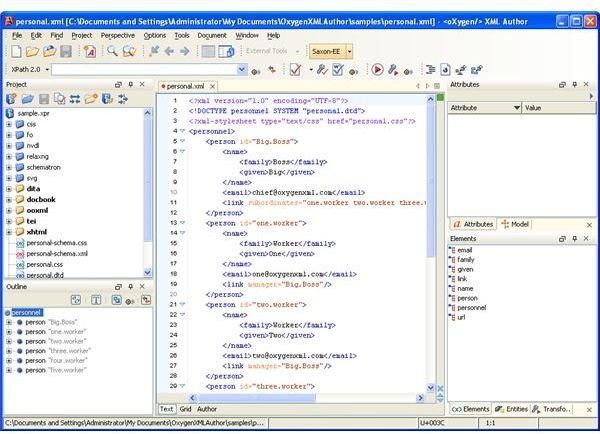Click the validation options wrench-check icon
Image resolution: width=600 pixels, height=434 pixels.
tap(322, 70)
